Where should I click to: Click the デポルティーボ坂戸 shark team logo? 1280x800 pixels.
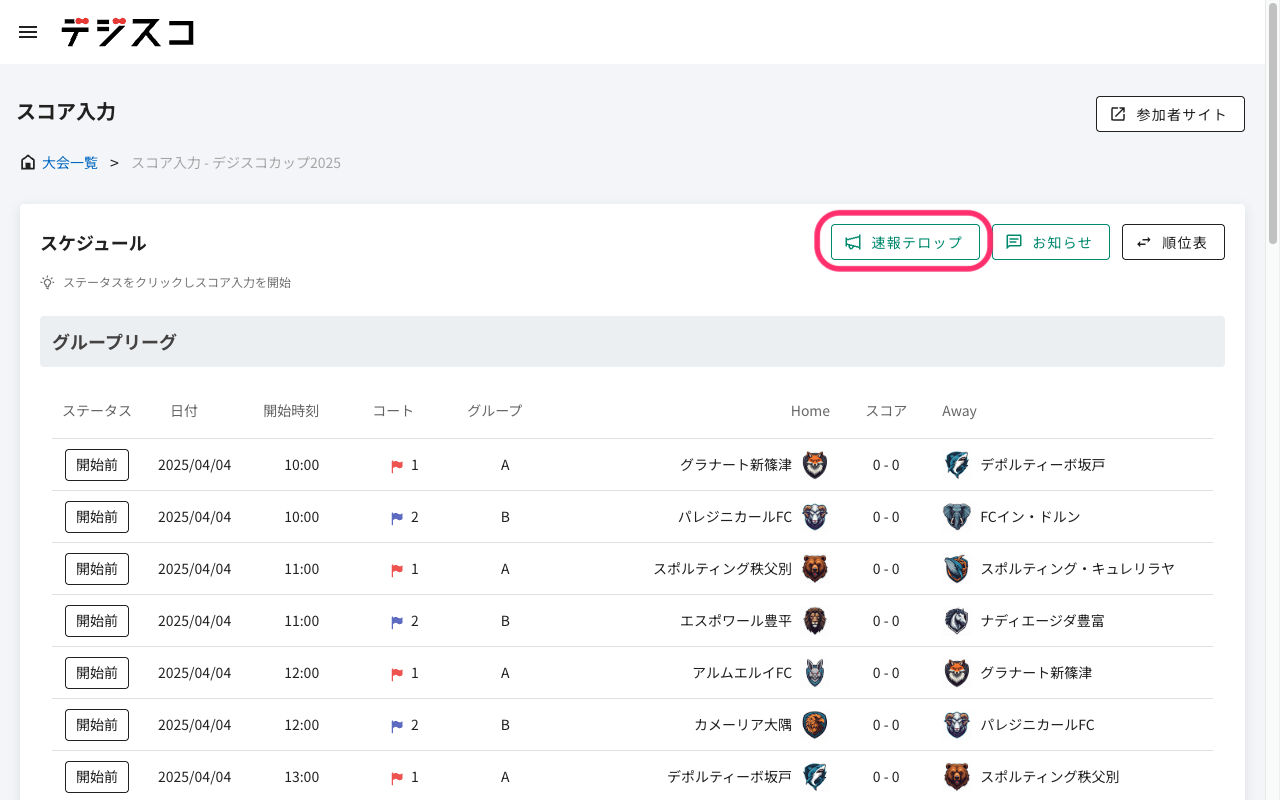(957, 465)
